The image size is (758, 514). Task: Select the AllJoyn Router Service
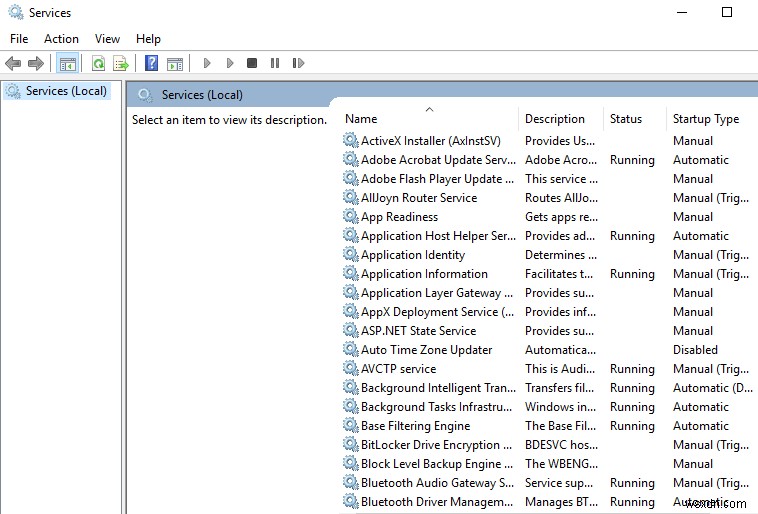pos(549,198)
